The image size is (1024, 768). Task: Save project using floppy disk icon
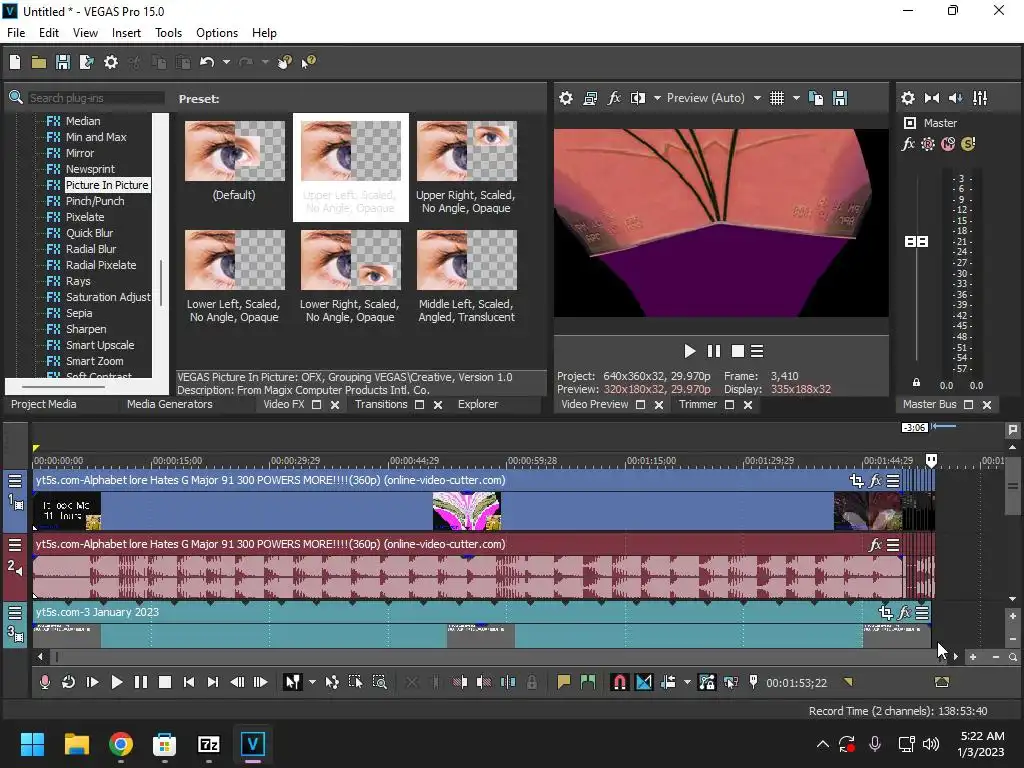point(63,62)
